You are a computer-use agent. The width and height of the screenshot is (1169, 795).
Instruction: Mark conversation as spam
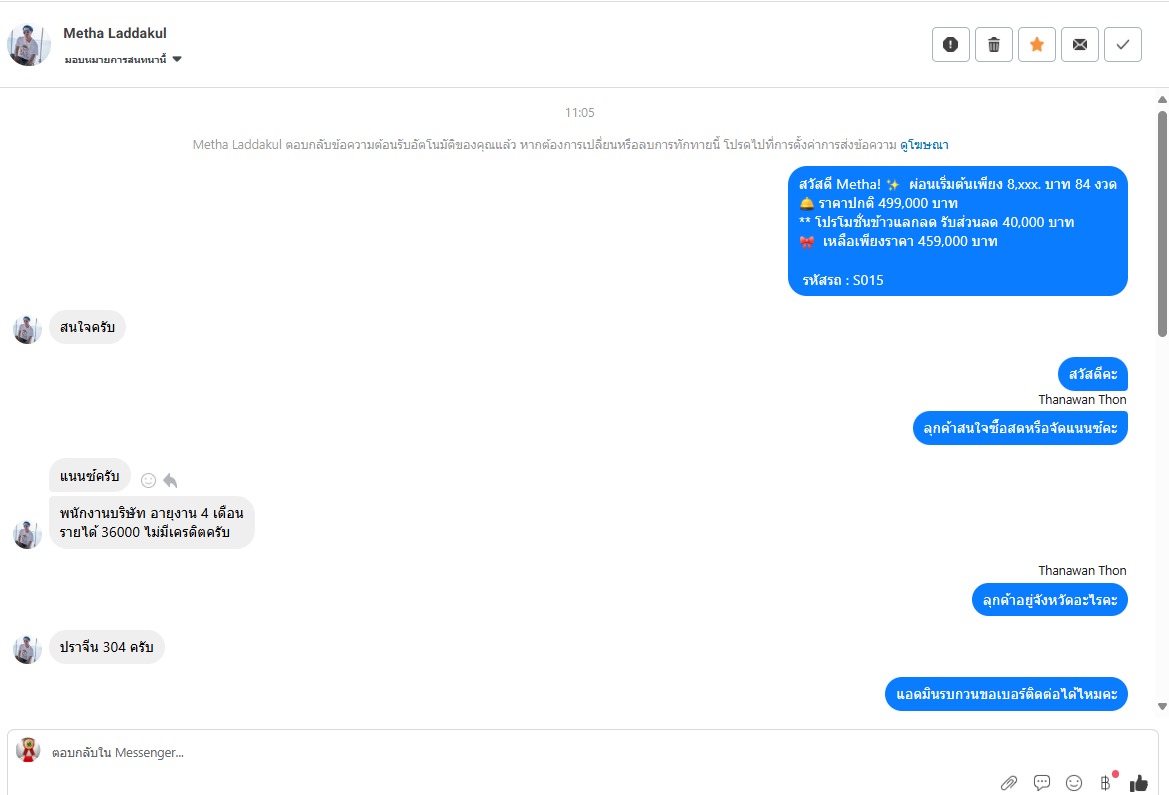950,44
